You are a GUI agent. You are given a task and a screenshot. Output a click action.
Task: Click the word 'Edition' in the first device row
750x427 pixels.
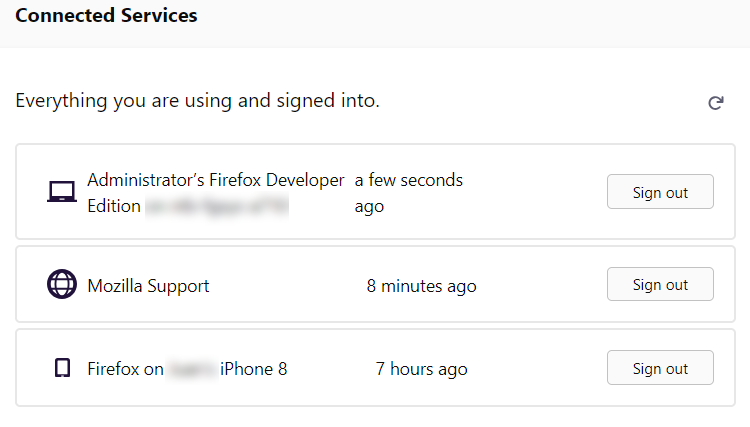(114, 206)
